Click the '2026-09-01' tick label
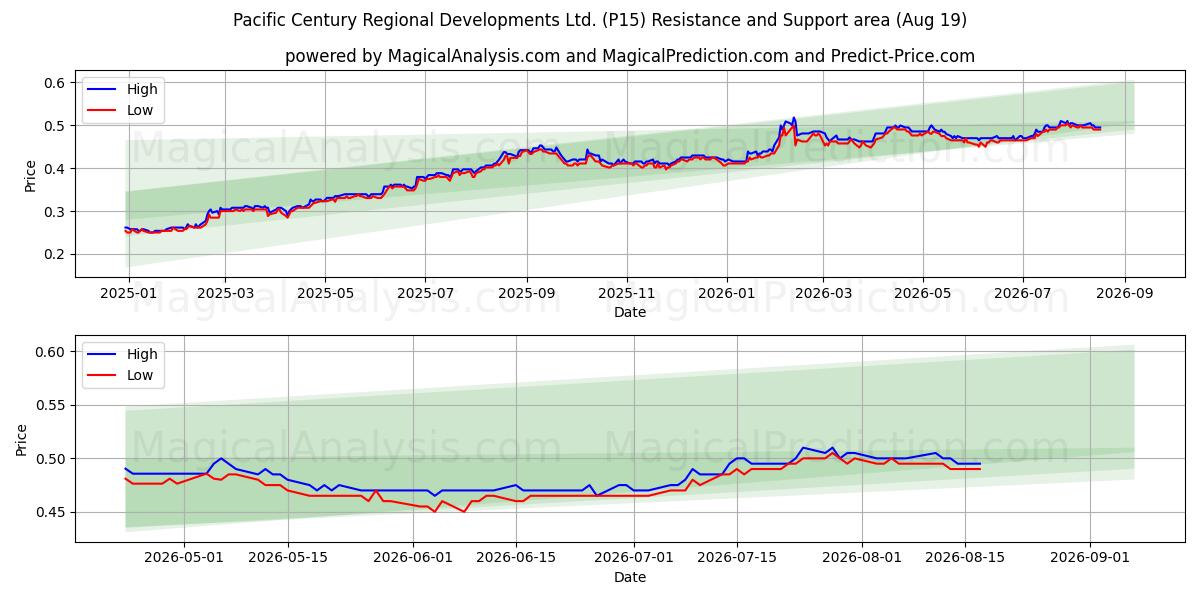 point(1090,559)
